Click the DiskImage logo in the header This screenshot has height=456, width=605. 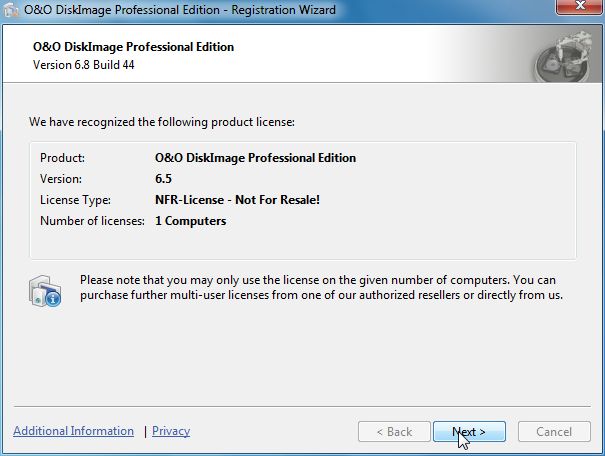tap(563, 57)
